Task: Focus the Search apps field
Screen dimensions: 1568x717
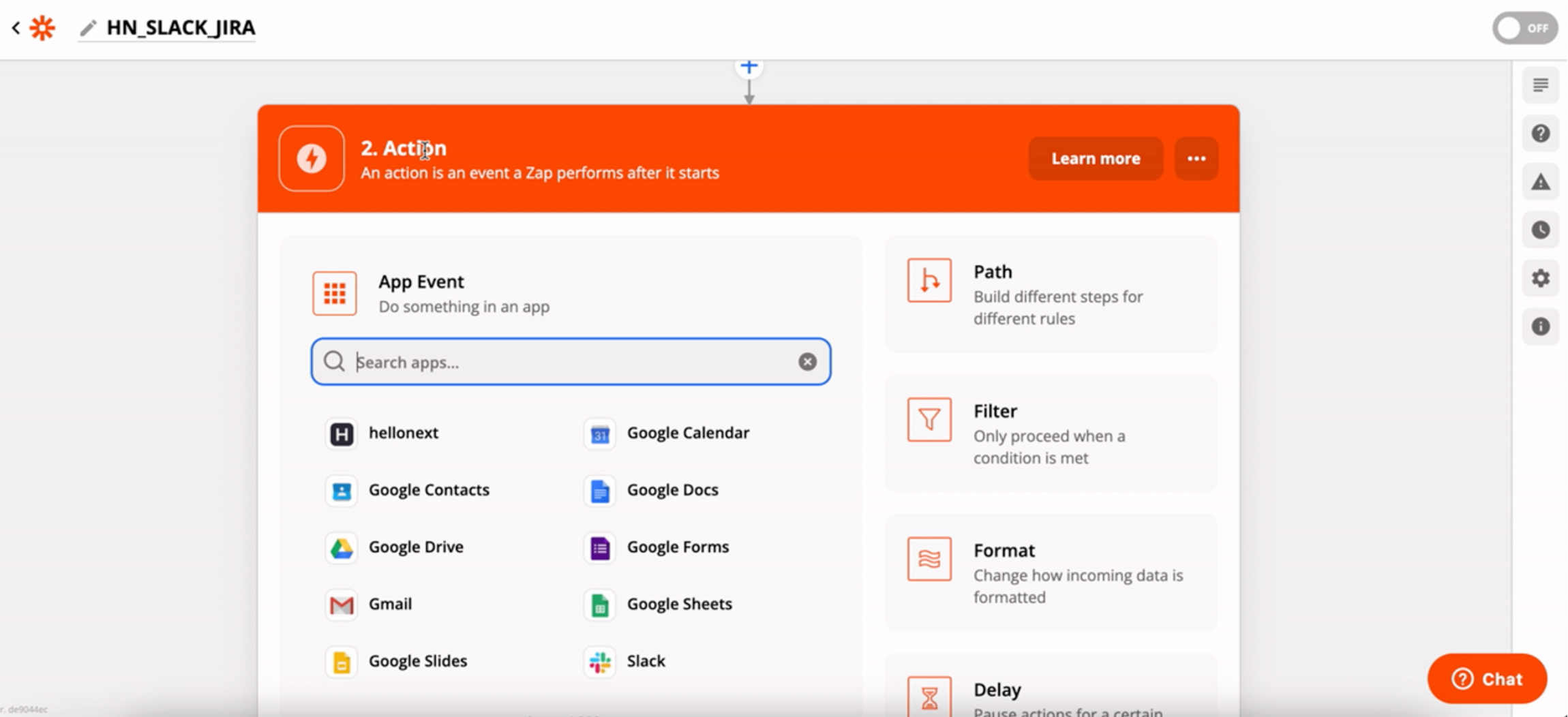Action: 571,362
